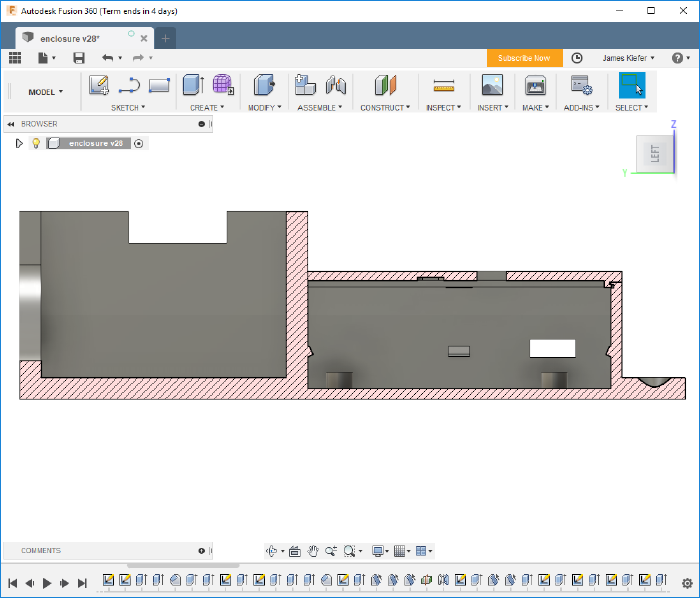Open the MODIFY menu
700x598 pixels.
pos(264,108)
